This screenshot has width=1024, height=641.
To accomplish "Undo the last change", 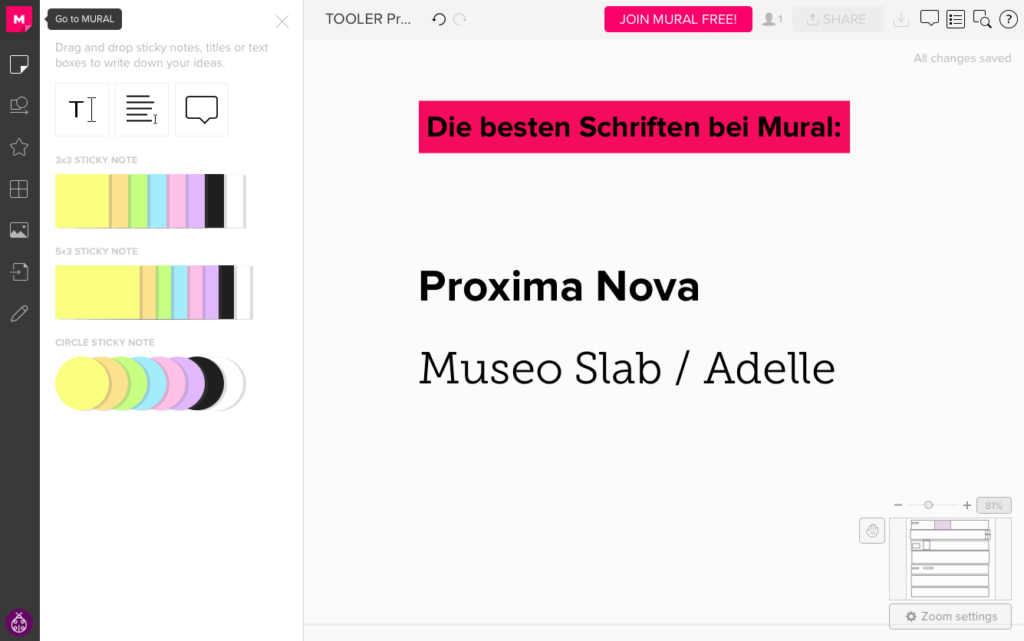I will click(439, 19).
